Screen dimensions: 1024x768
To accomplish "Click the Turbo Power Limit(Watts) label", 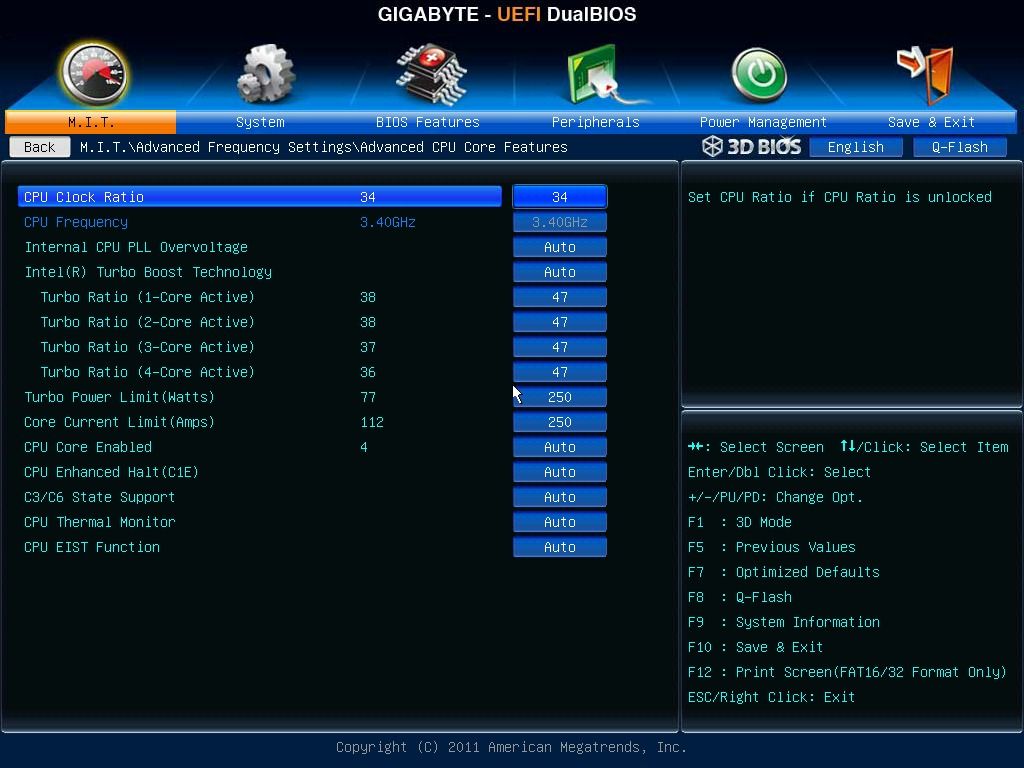I will (120, 397).
